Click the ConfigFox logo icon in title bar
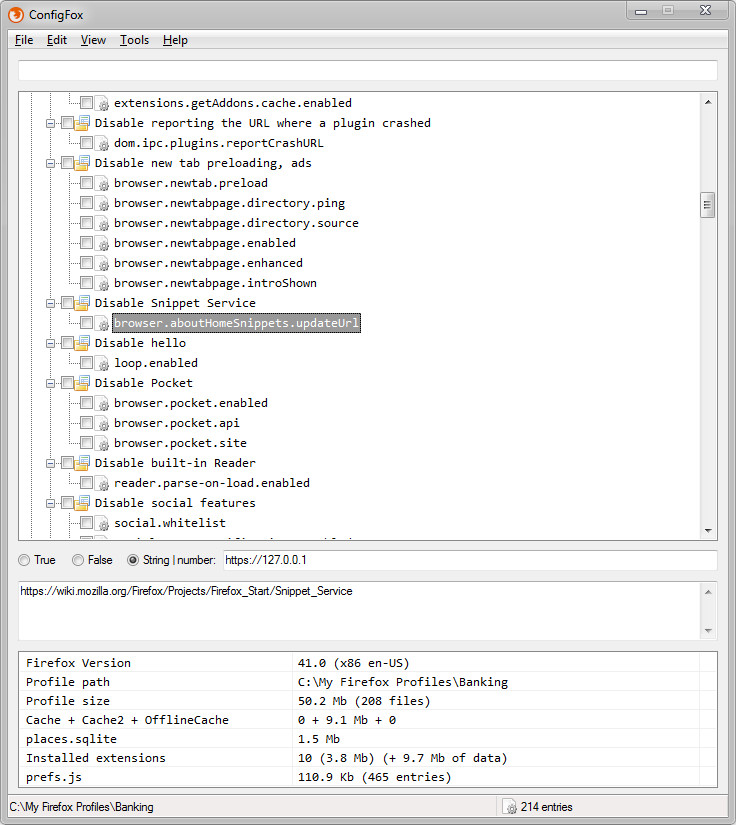 pyautogui.click(x=16, y=15)
